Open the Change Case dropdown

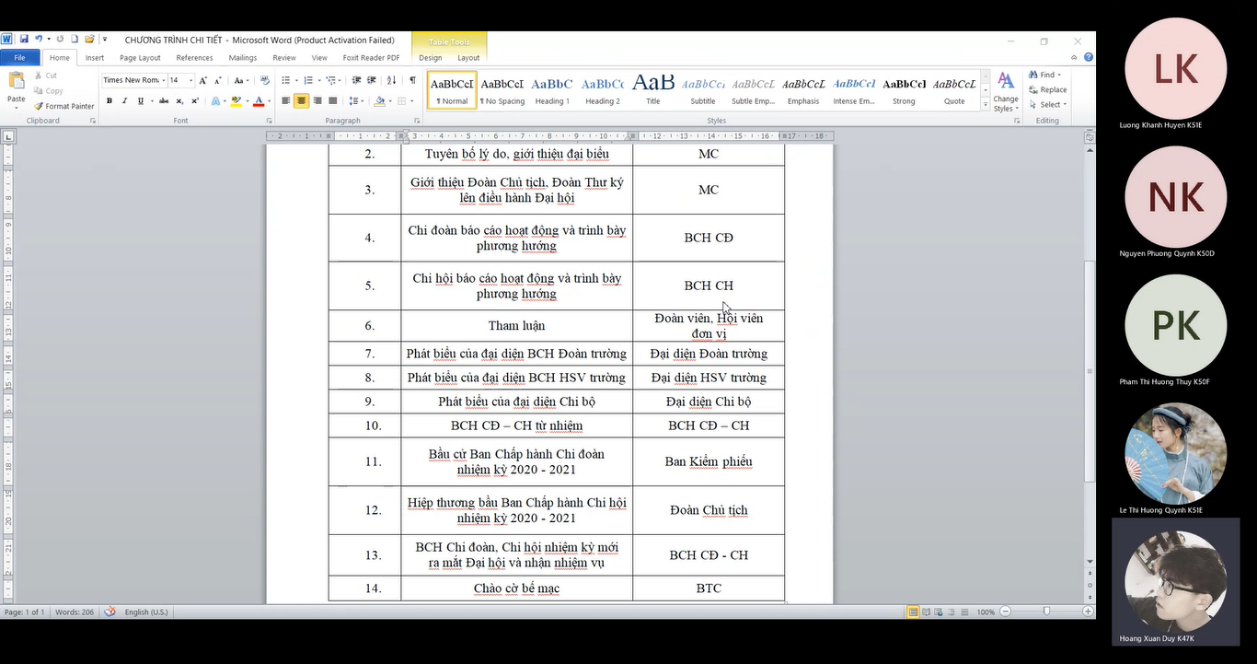[x=241, y=80]
